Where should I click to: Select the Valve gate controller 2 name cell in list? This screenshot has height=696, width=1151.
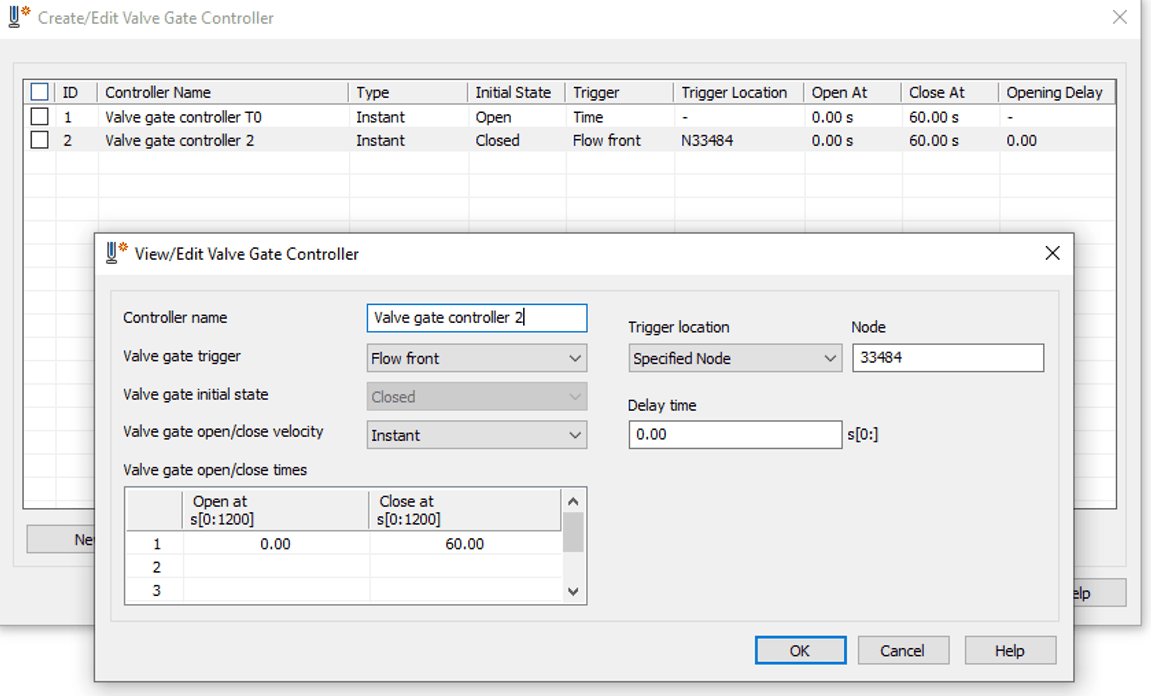223,140
